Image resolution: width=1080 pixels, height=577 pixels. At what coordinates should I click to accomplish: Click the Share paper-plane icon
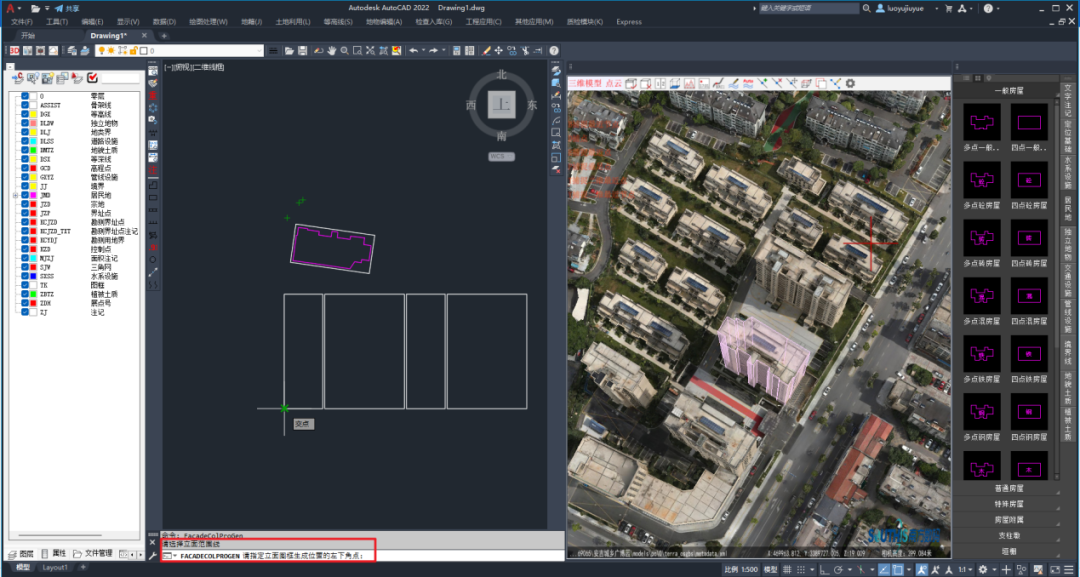(x=59, y=8)
